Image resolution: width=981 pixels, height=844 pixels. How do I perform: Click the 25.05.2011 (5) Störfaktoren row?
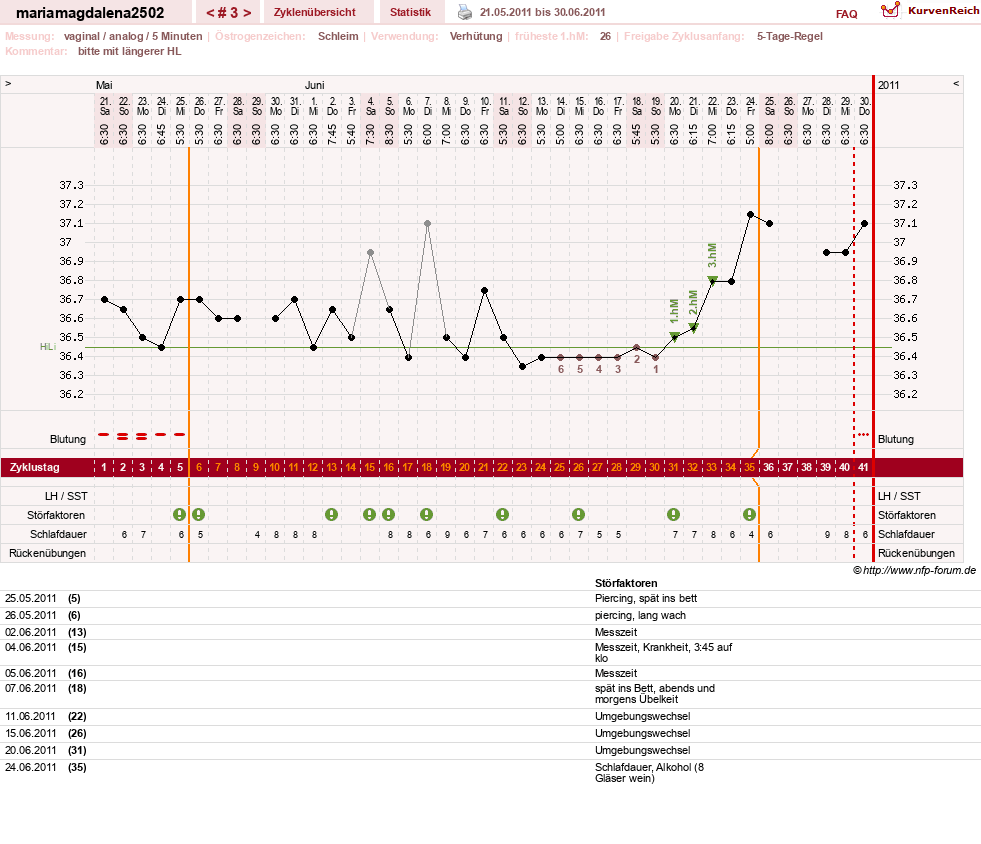click(490, 599)
